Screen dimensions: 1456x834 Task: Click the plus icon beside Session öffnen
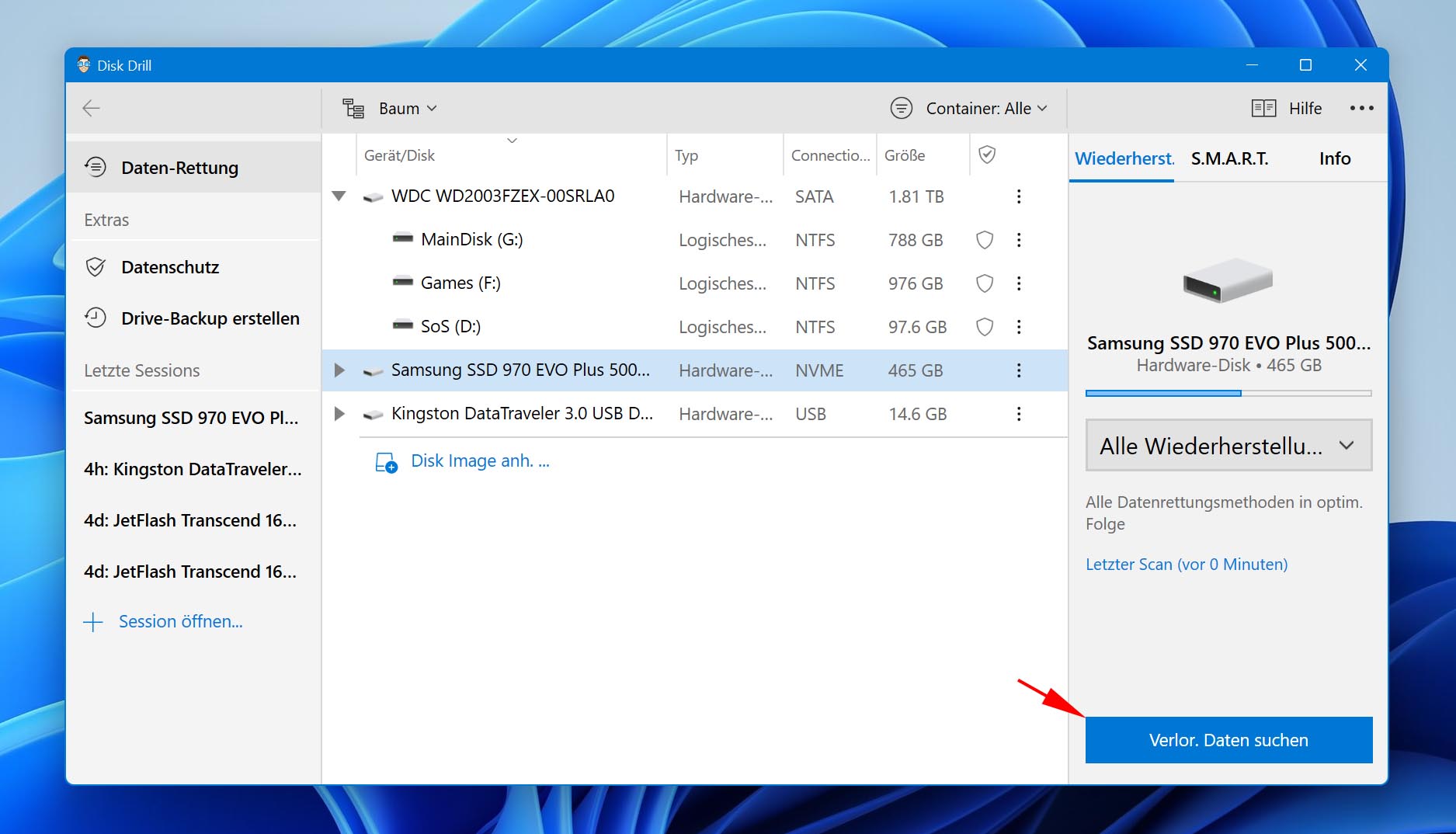tap(93, 622)
